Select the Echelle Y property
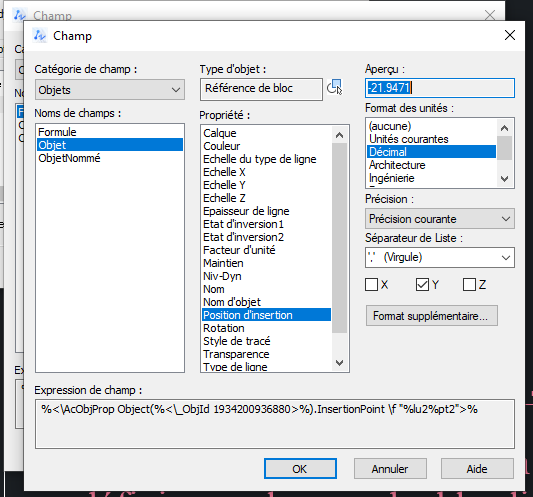This screenshot has height=497, width=533. pos(266,185)
